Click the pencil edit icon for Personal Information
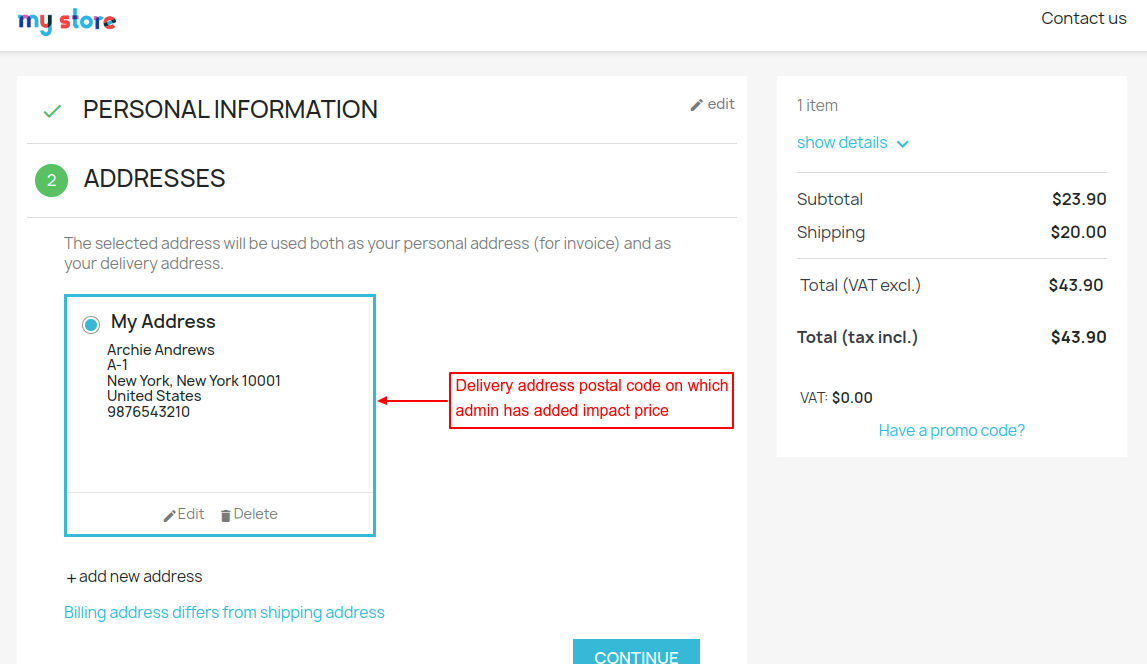The image size is (1147, 664). [697, 105]
